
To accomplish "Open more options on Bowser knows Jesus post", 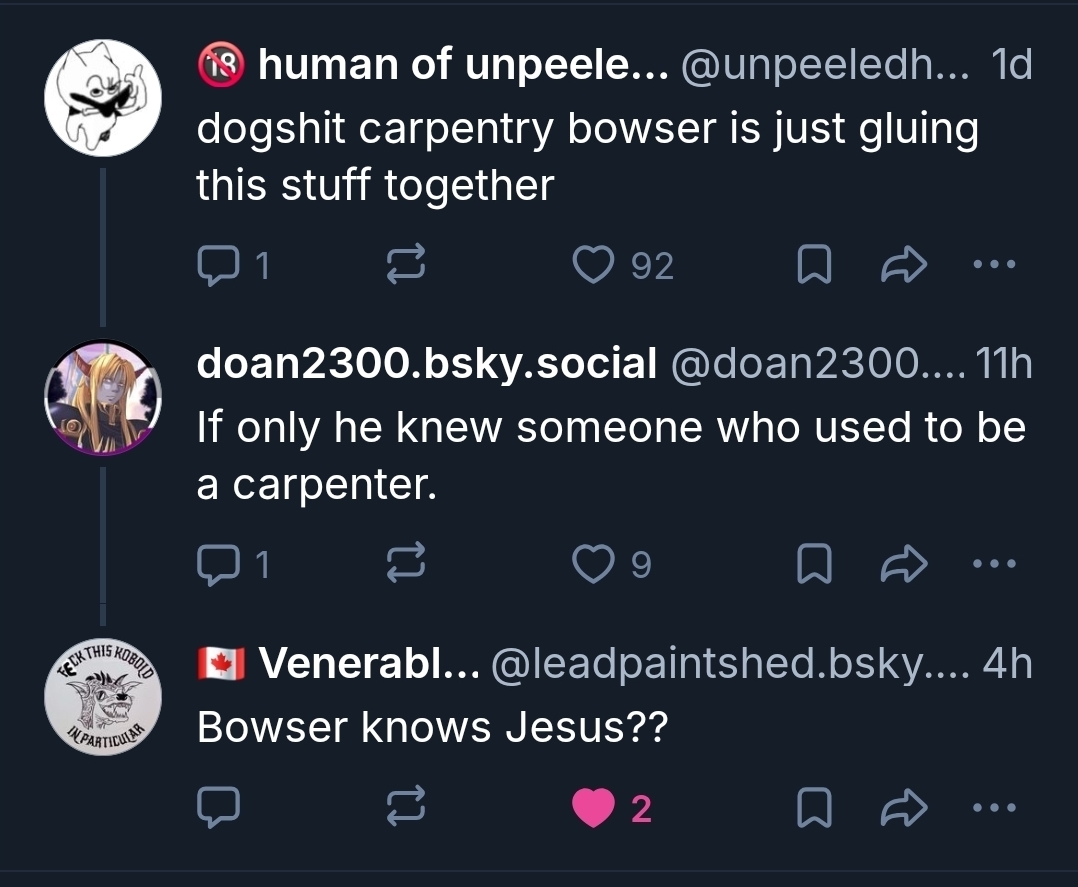I will [x=996, y=808].
